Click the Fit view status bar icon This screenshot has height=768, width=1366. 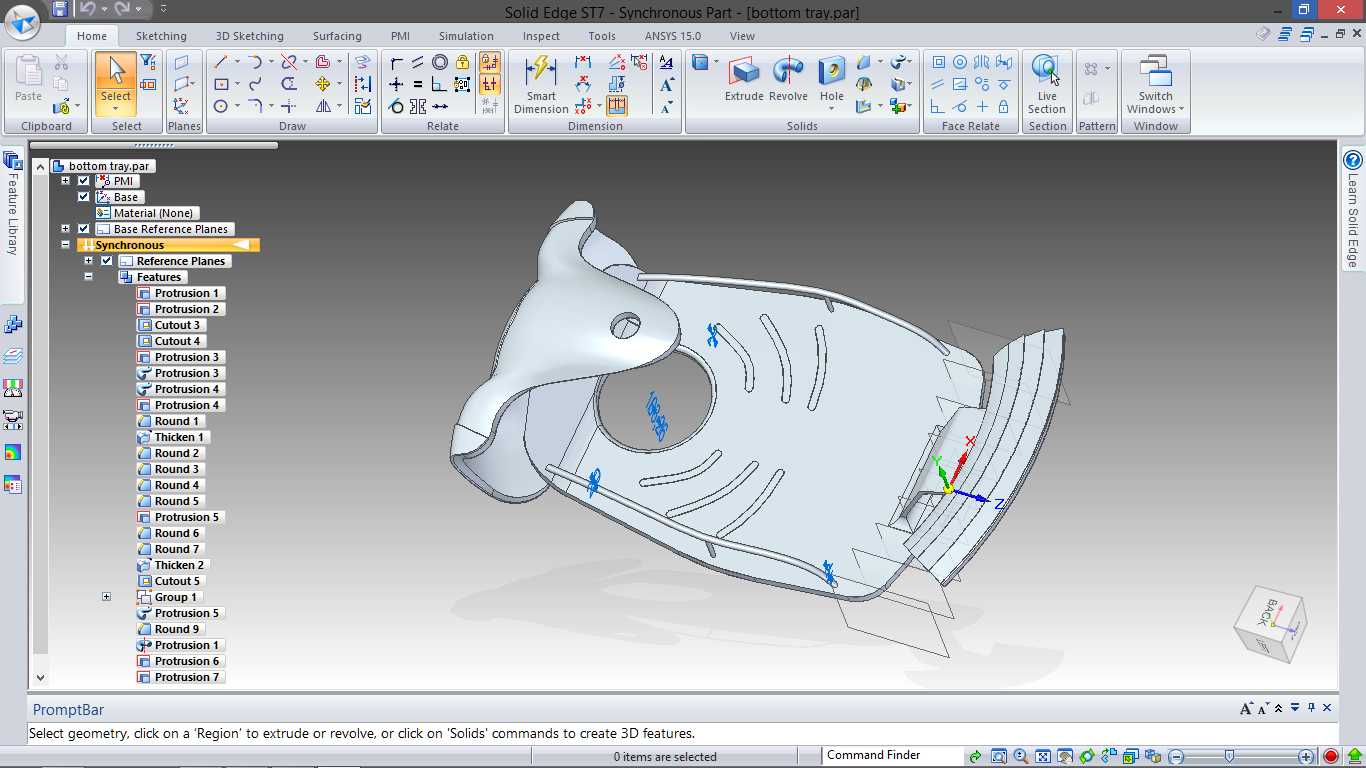coord(1043,757)
